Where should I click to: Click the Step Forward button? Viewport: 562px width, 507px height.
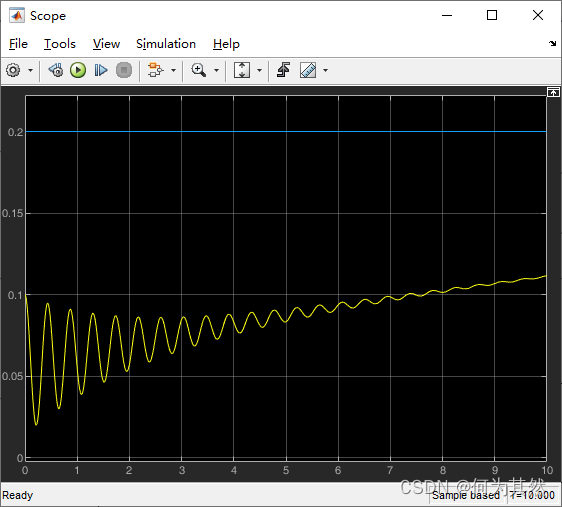(101, 70)
